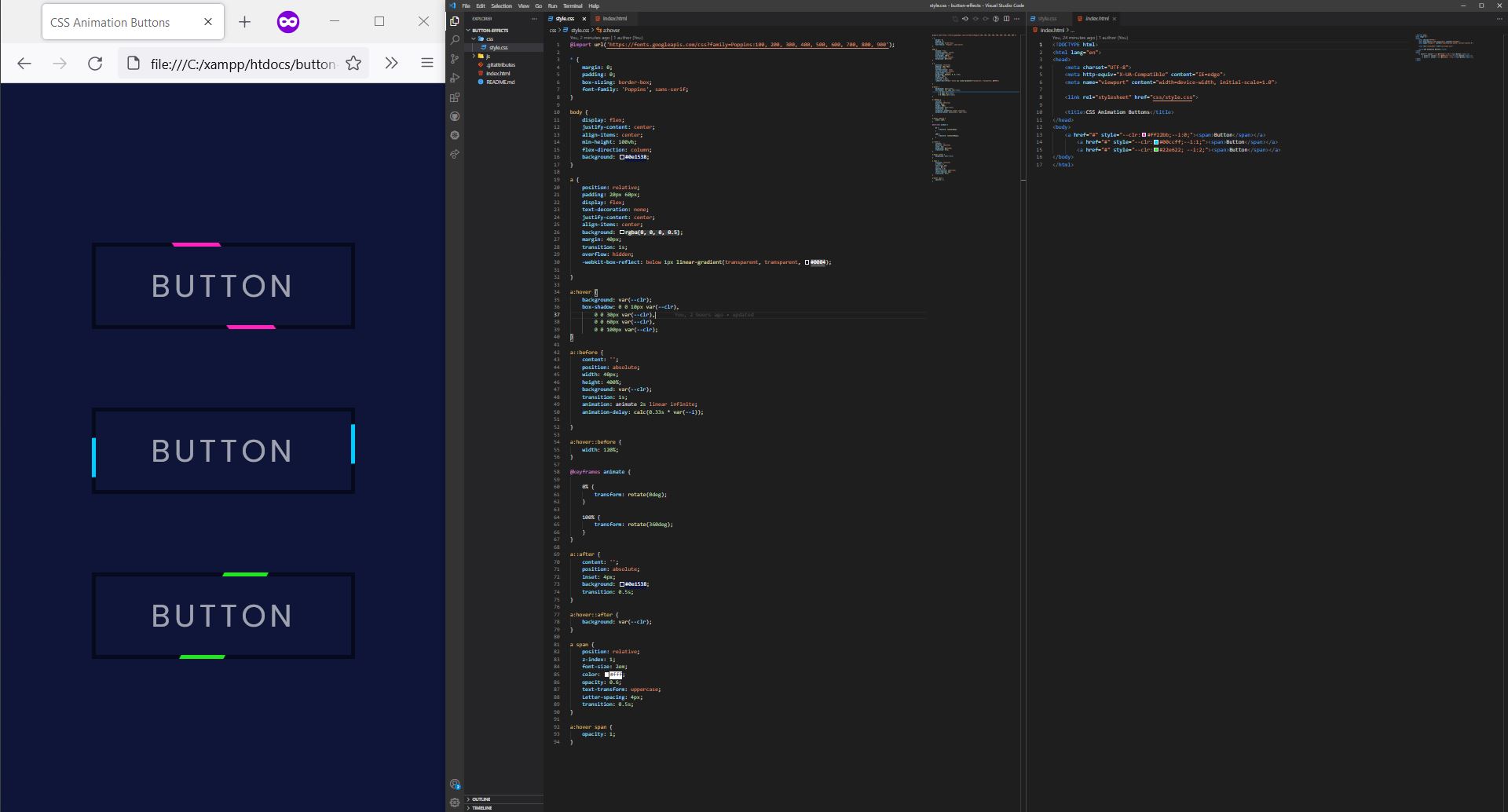Open Selection menu in VS Code
The width and height of the screenshot is (1508, 812).
[502, 5]
